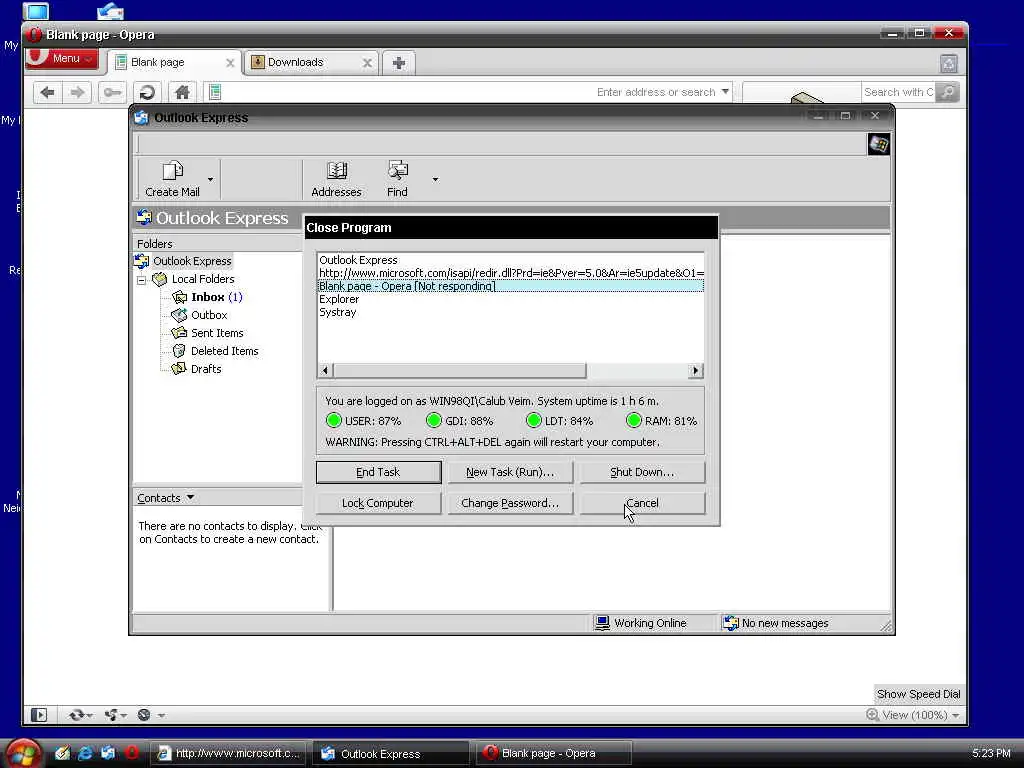Click the task list scroll left arrow
Viewport: 1024px width, 768px height.
325,371
